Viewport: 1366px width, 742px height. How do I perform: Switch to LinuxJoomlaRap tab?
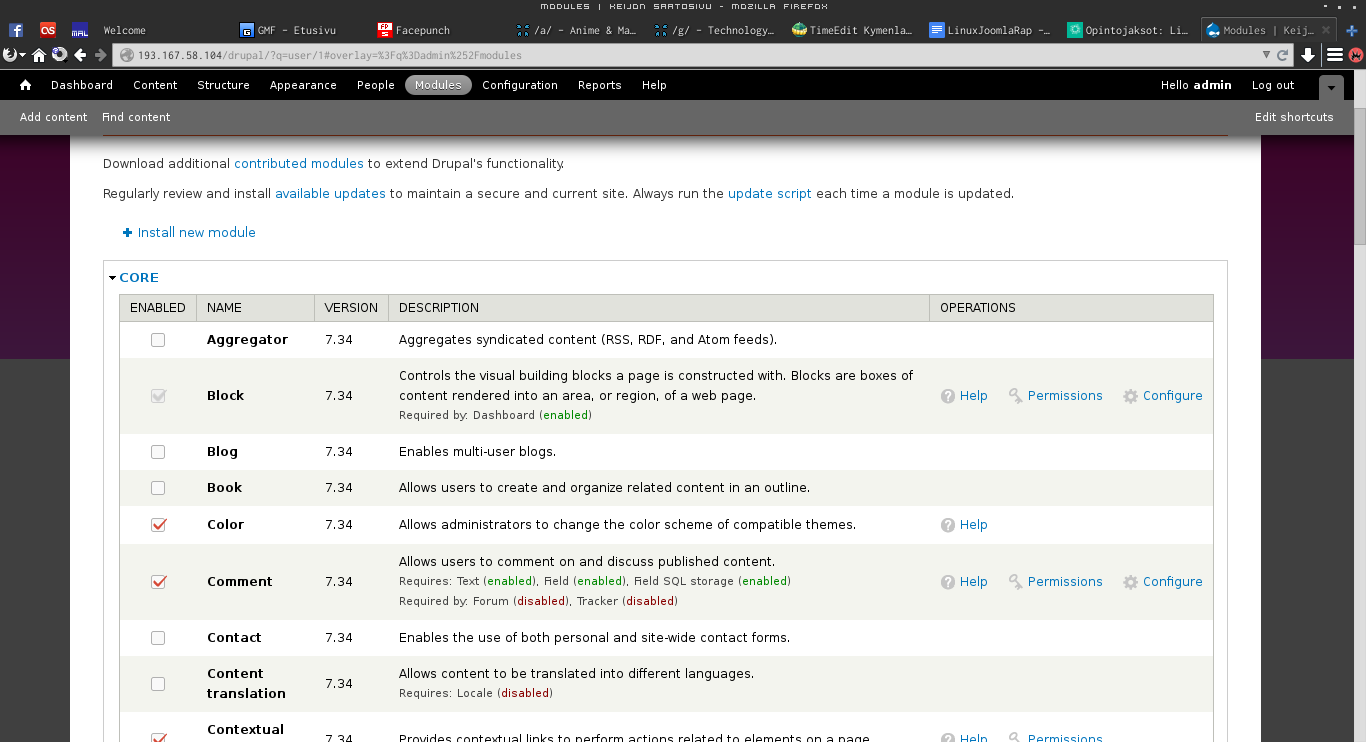click(990, 30)
